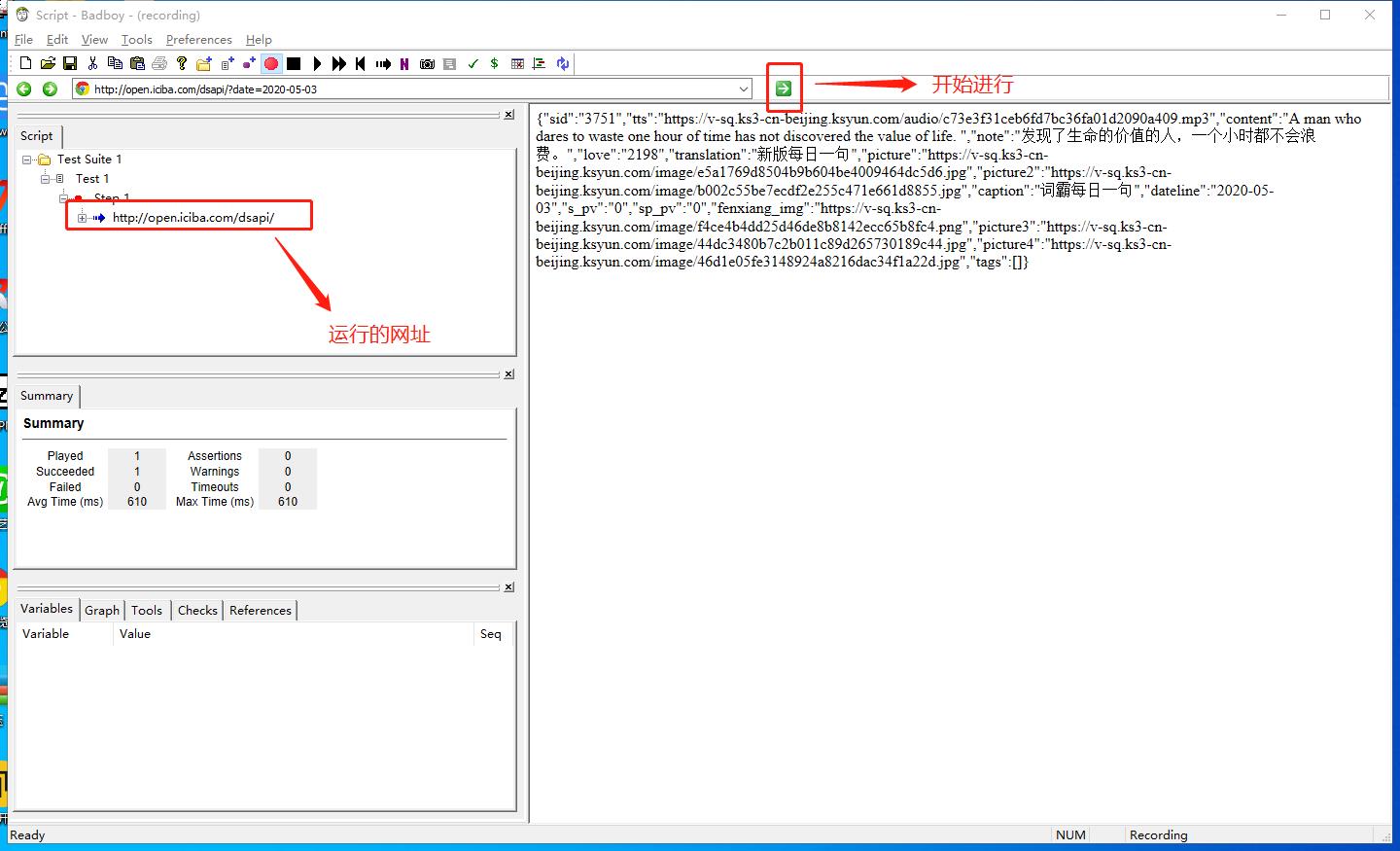Cut selection with the scissors icon
Viewport: 1400px width, 851px height.
tap(92, 63)
